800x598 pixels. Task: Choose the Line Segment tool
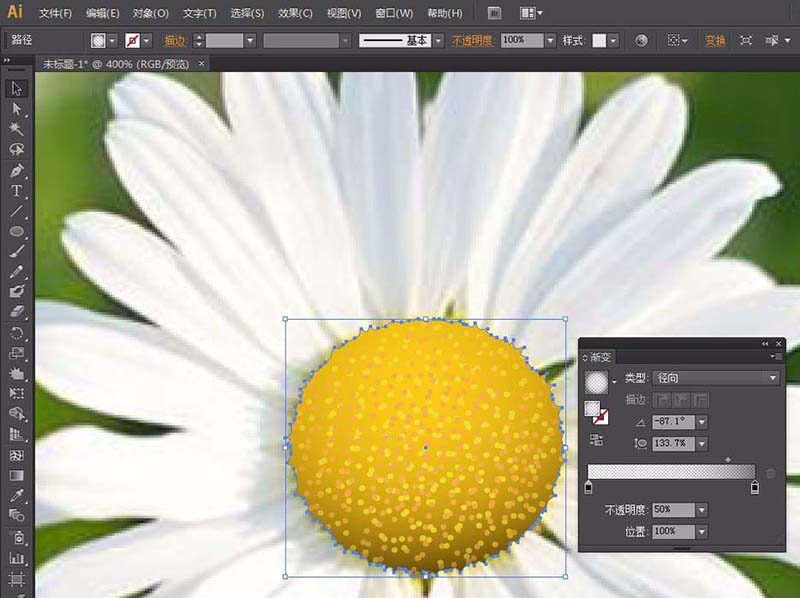(x=16, y=211)
